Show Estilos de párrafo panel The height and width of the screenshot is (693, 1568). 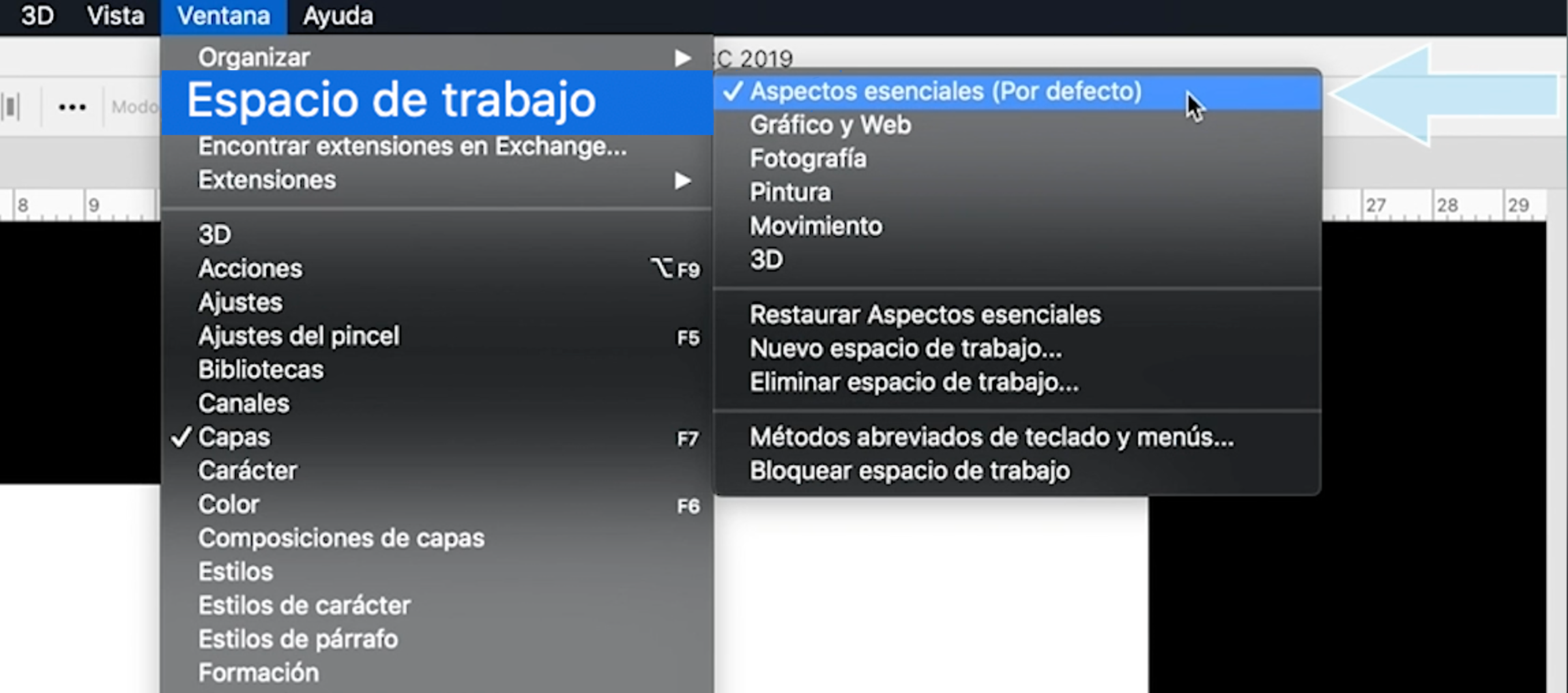[437, 639]
